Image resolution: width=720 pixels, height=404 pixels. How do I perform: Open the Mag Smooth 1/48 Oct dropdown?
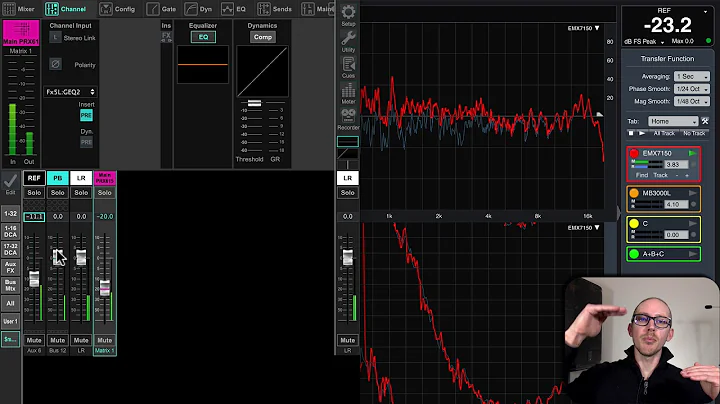(x=692, y=101)
